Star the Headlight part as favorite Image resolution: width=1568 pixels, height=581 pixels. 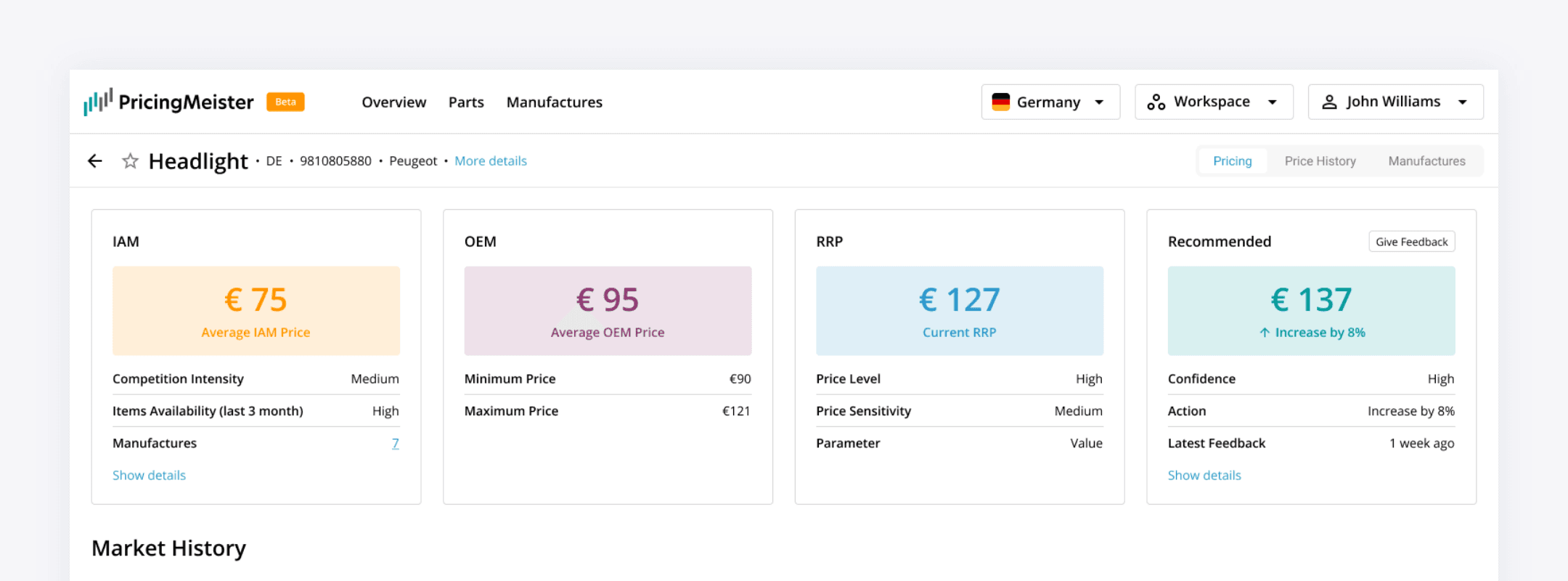pyautogui.click(x=130, y=161)
